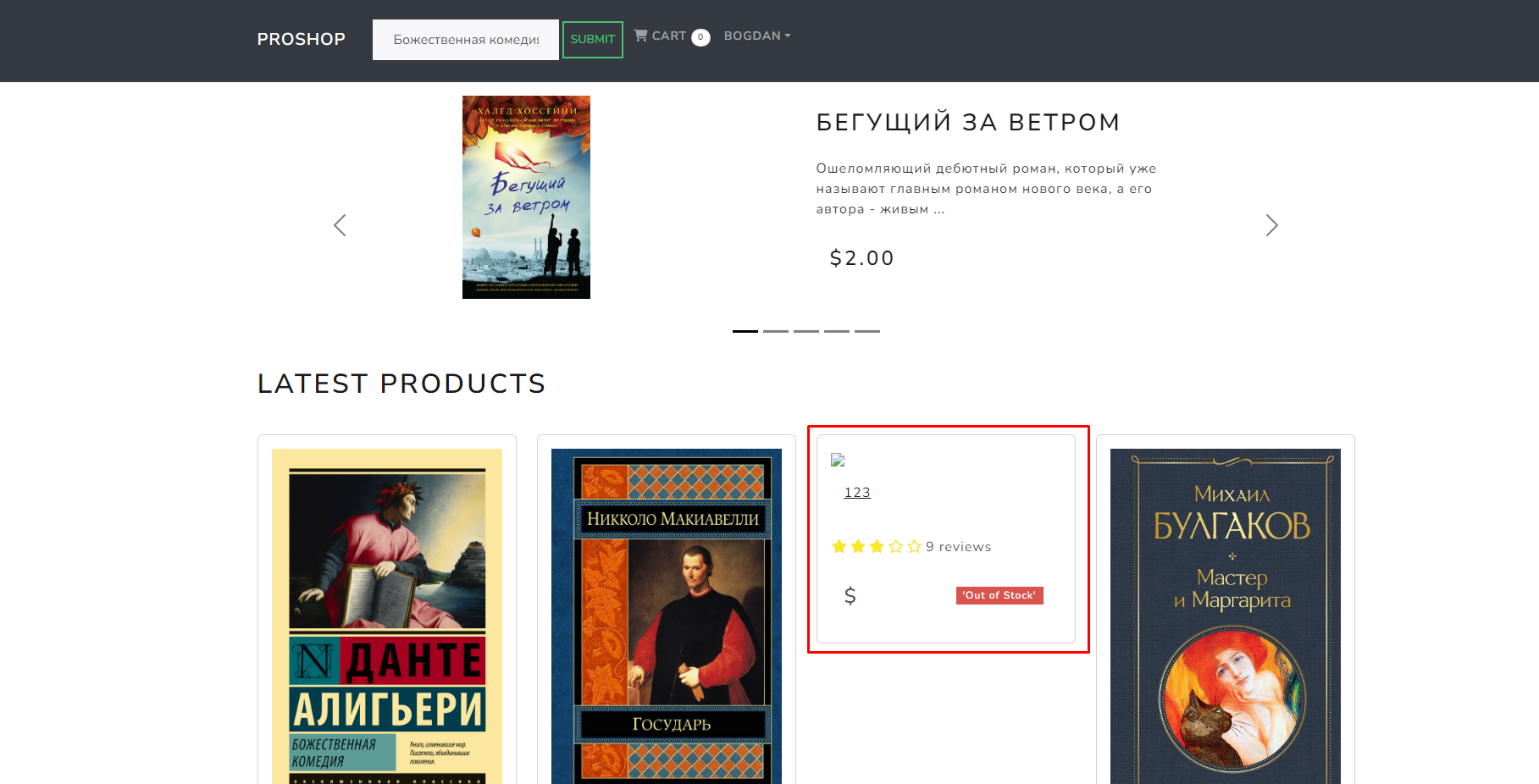The image size is (1539, 784).
Task: Click the second rating star of product 123
Action: 858,547
